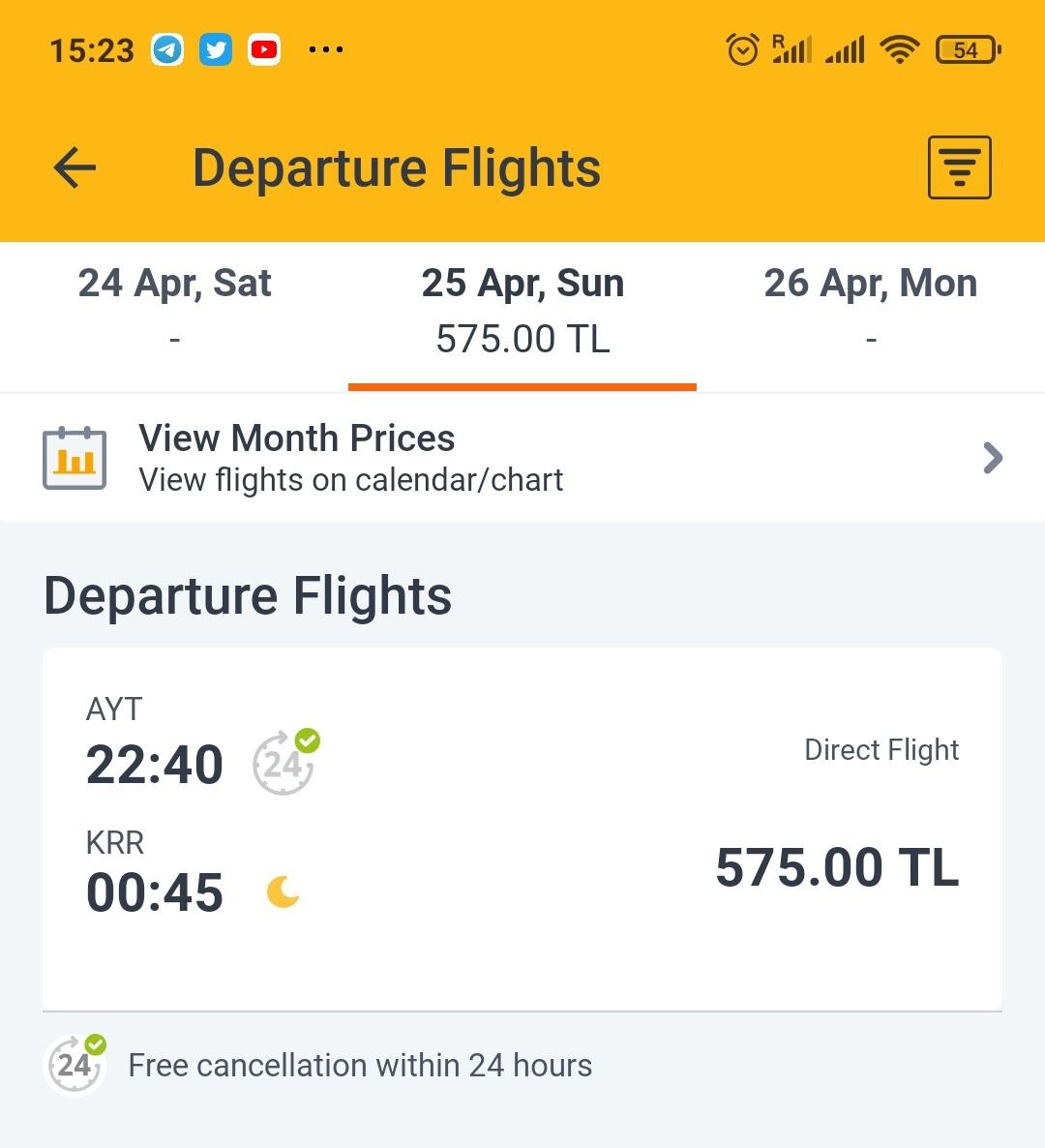Viewport: 1045px width, 1148px height.
Task: Switch to the 26 Apr, Mon tab
Action: [871, 313]
